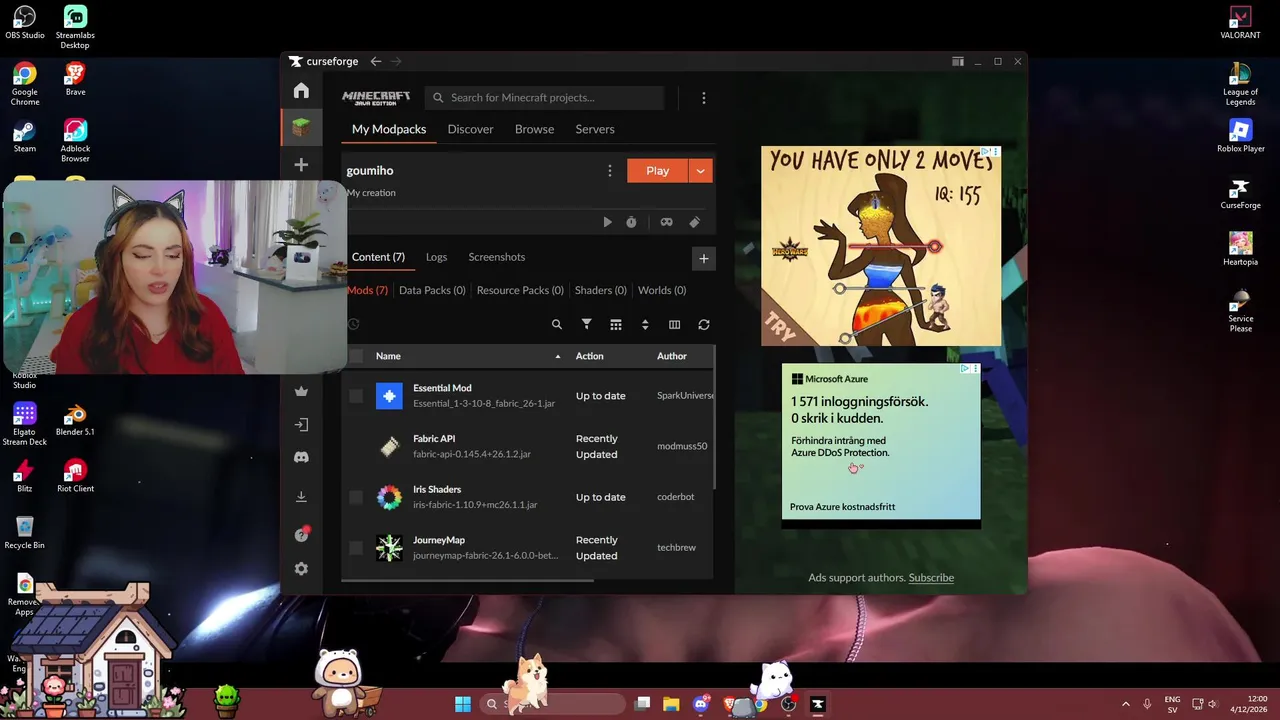Image resolution: width=1280 pixels, height=720 pixels.
Task: Click the refresh mods icon
Action: point(704,324)
